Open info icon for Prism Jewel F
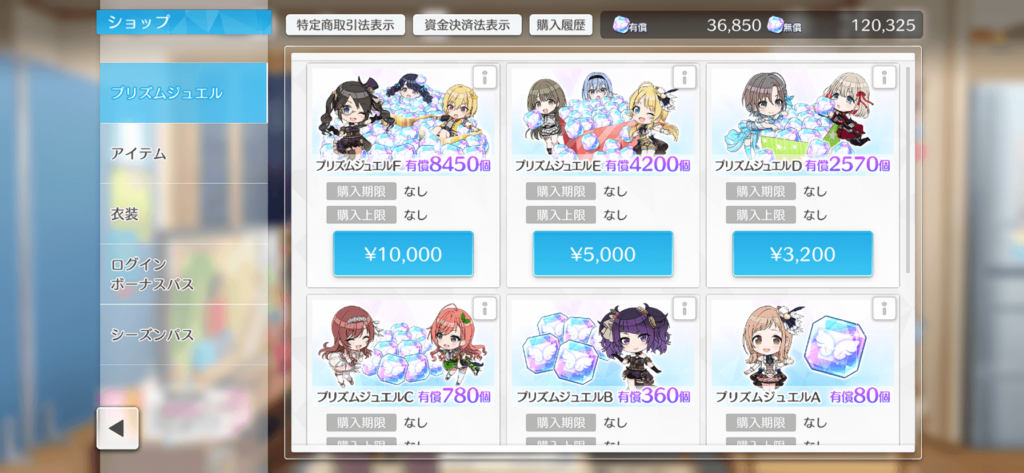1024x473 pixels. pyautogui.click(x=484, y=78)
